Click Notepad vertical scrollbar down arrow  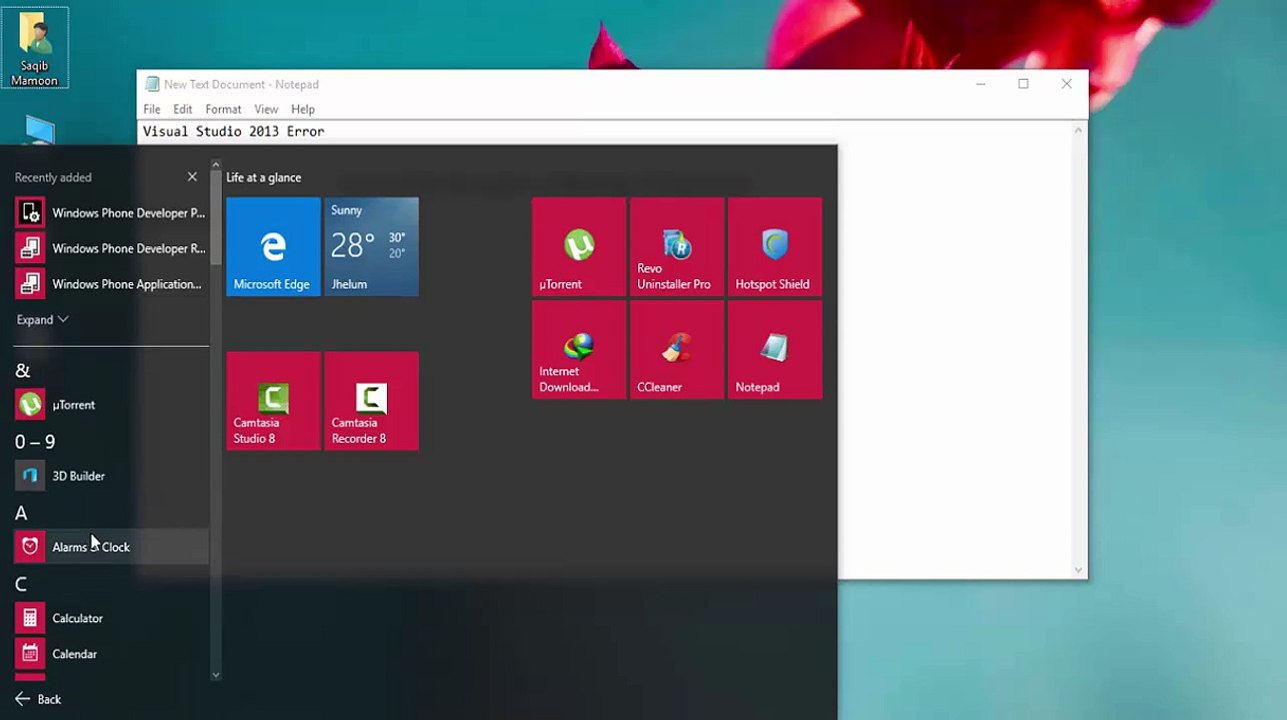pyautogui.click(x=1078, y=570)
